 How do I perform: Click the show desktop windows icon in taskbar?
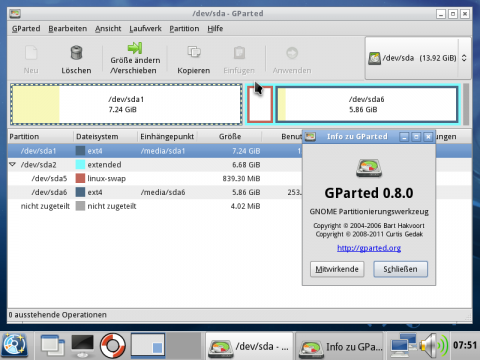pos(52,346)
